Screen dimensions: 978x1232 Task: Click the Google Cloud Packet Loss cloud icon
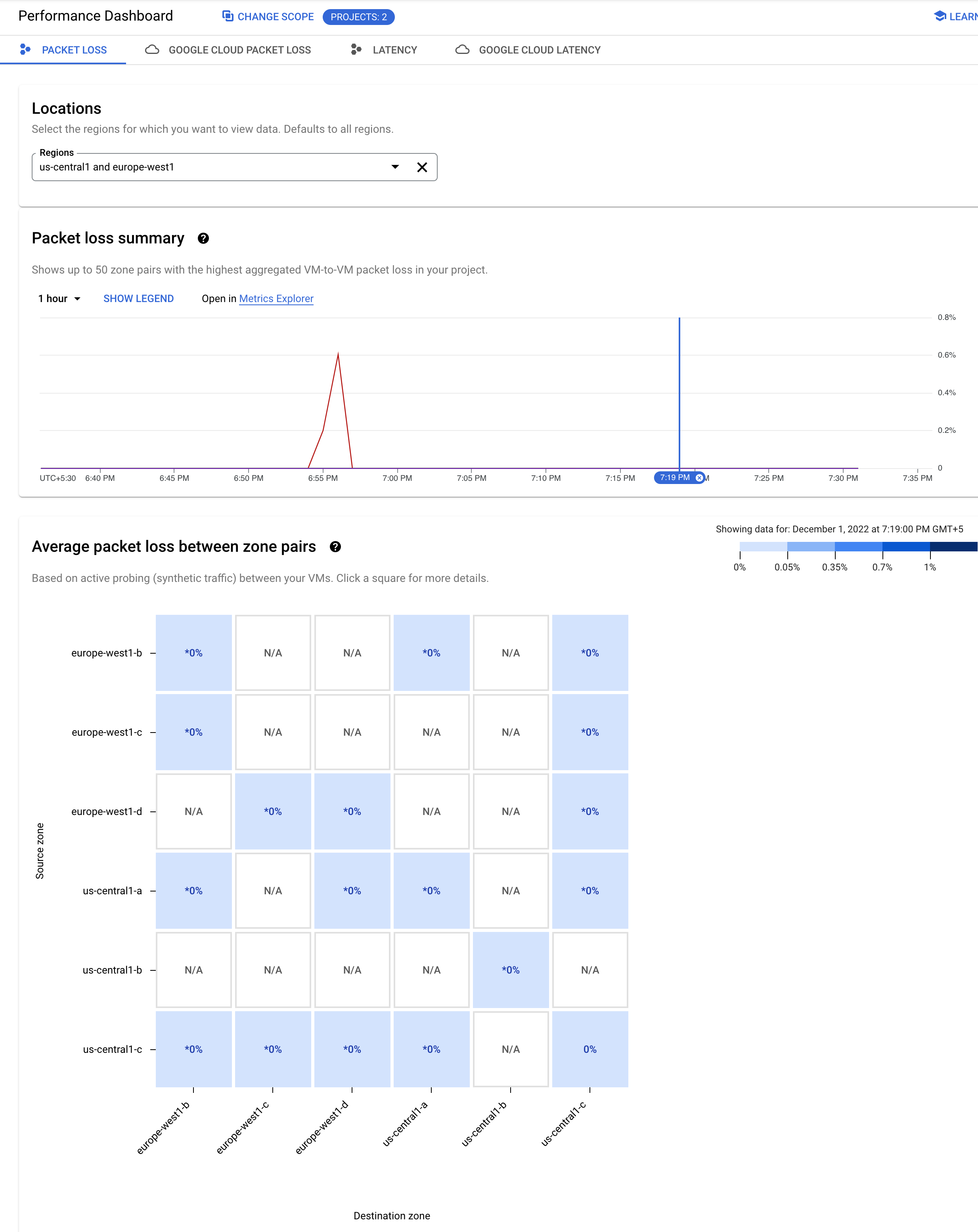152,50
